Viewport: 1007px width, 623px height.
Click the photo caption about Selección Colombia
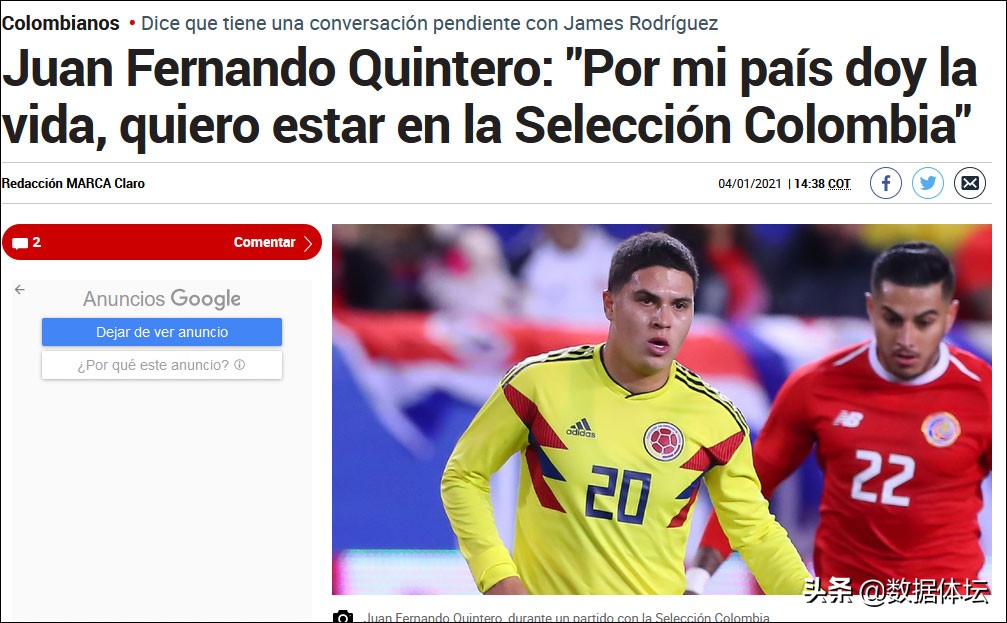coord(567,618)
